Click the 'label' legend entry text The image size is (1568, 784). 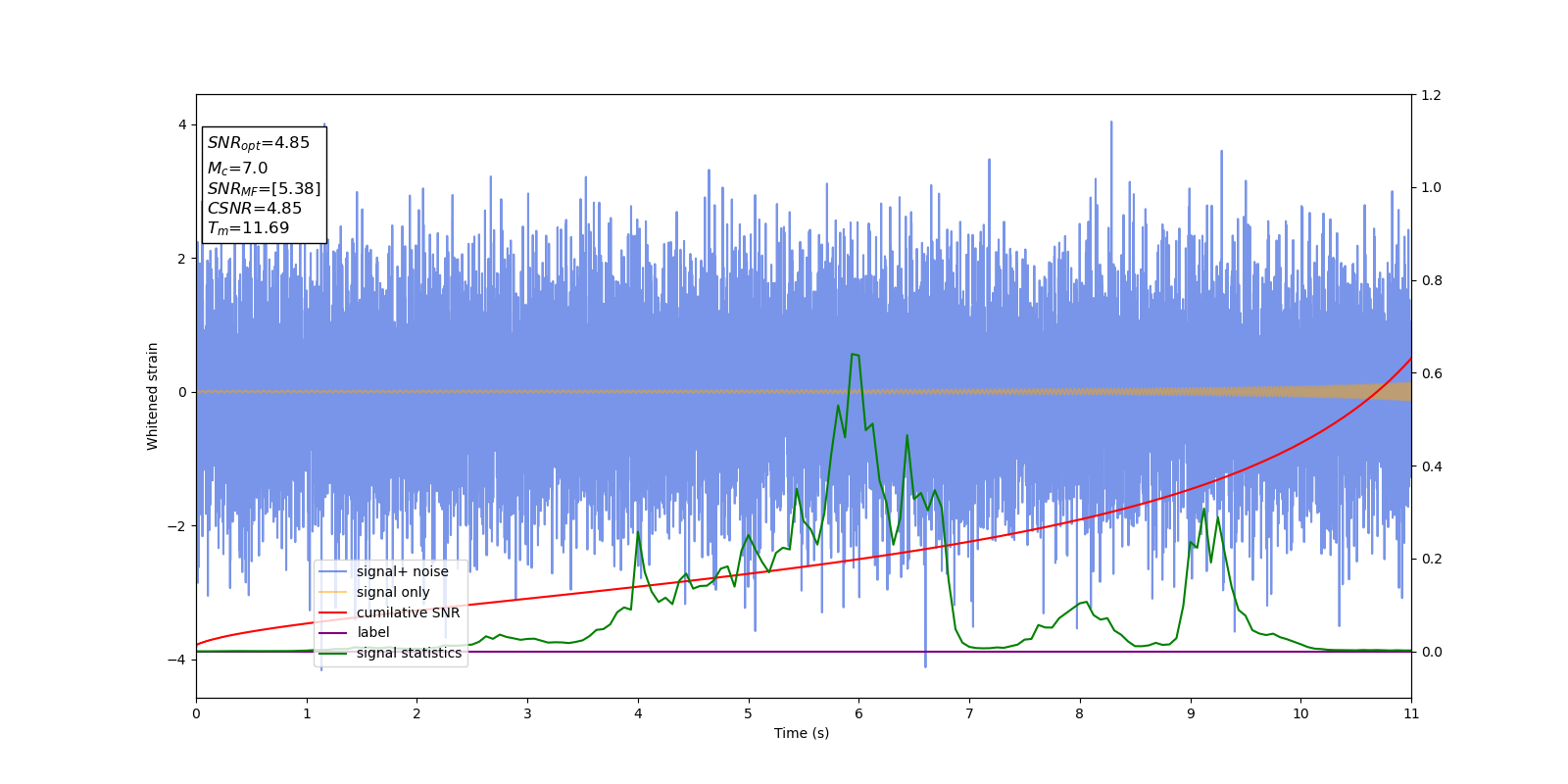(372, 632)
